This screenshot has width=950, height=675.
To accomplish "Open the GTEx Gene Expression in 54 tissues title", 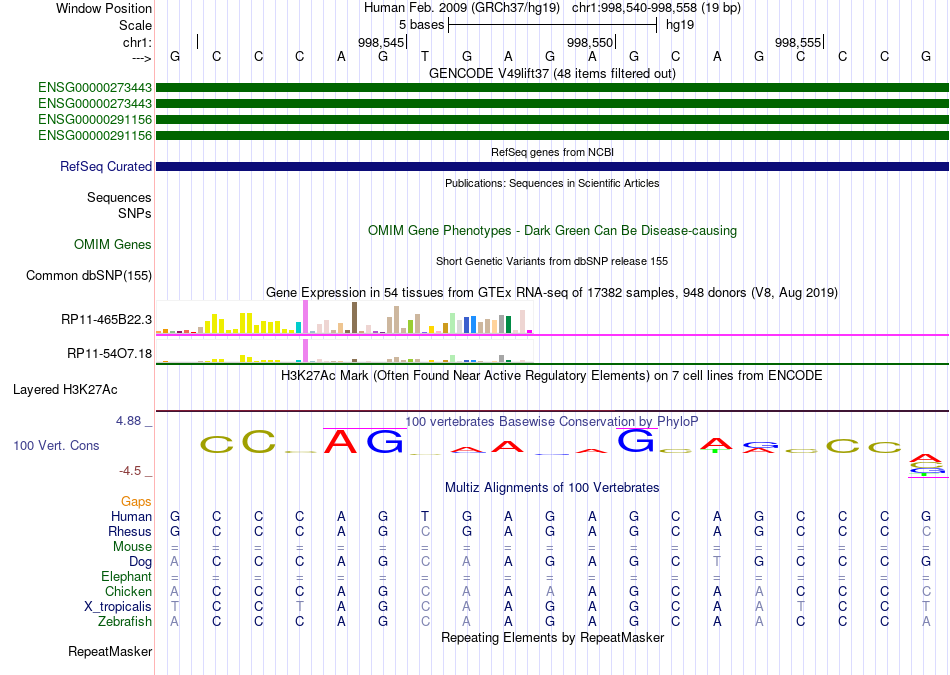I will 552,293.
